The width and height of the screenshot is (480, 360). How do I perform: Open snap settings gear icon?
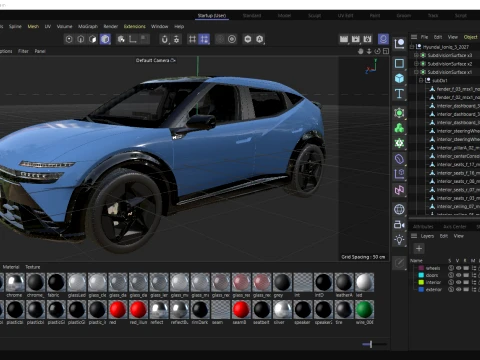[x=176, y=39]
